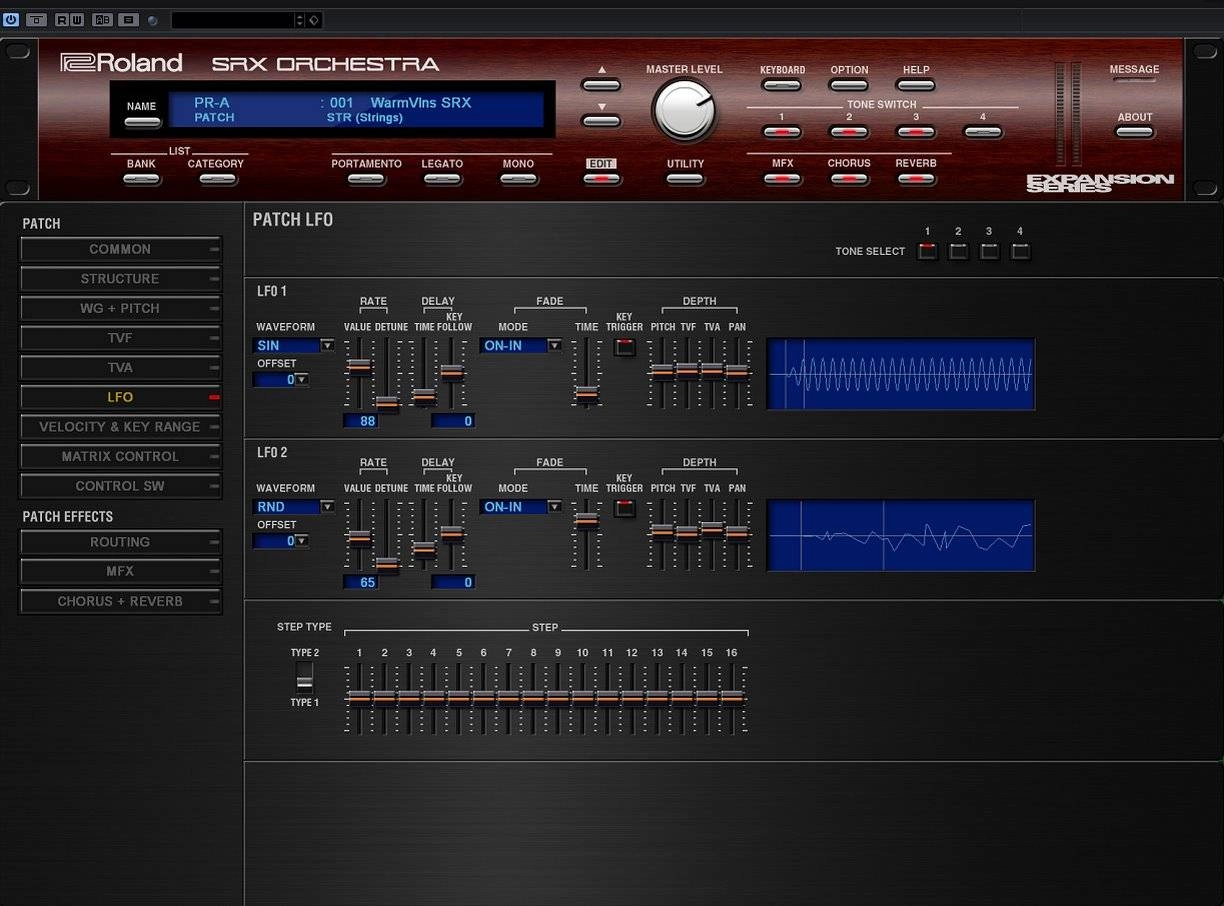1224x906 pixels.
Task: Click the Write automation W icon
Action: pyautogui.click(x=77, y=20)
